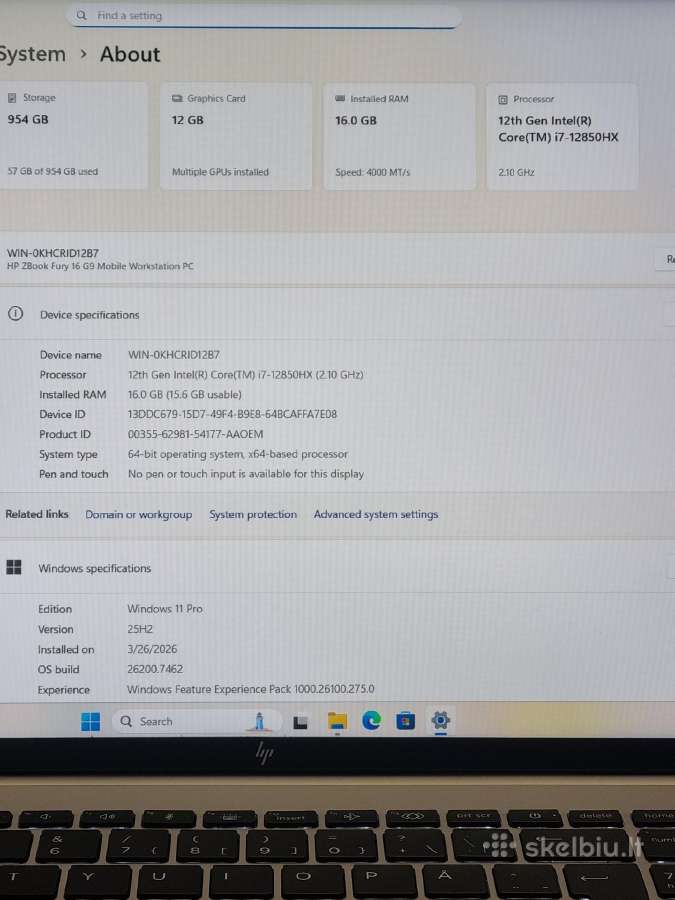
Task: Click the 64-bit operating system value
Action: point(238,454)
